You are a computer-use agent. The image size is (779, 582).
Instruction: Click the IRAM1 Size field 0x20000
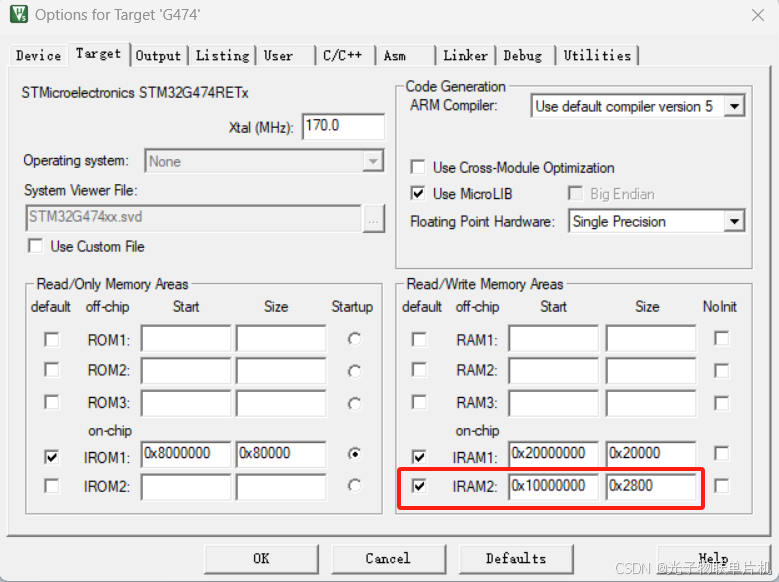point(651,454)
